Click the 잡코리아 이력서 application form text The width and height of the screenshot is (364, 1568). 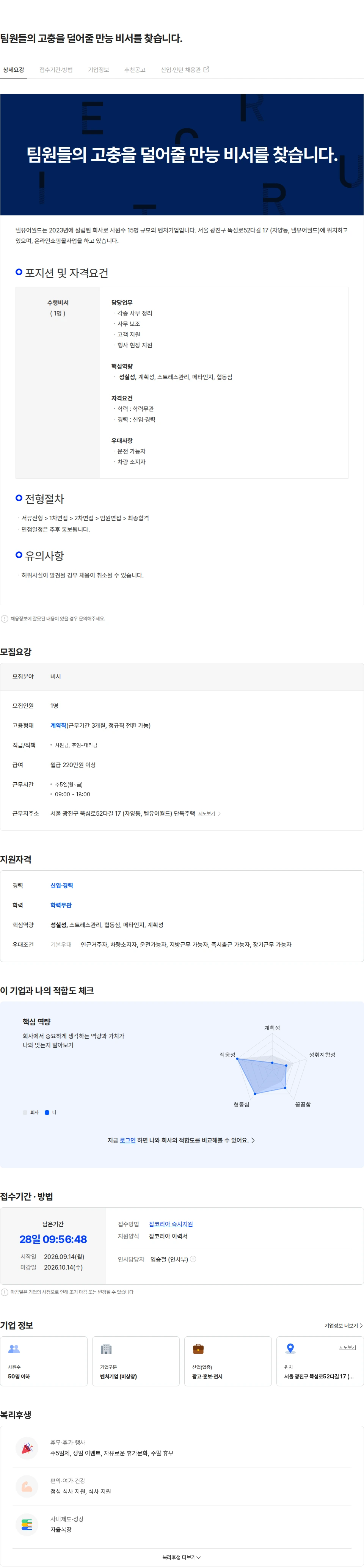tap(168, 1236)
